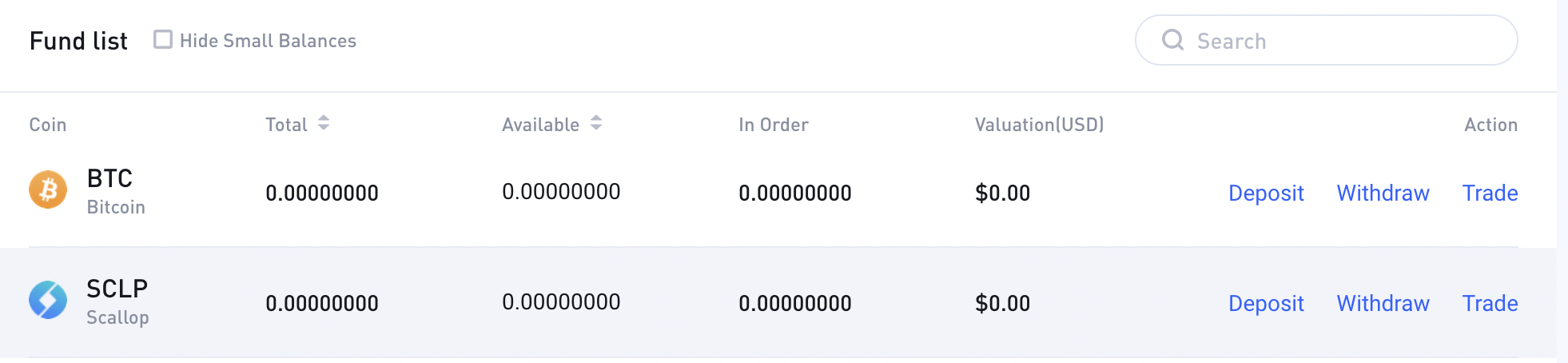Screen dimensions: 1568x363
Task: Sort by Total using the arrows icon
Action: tap(324, 123)
